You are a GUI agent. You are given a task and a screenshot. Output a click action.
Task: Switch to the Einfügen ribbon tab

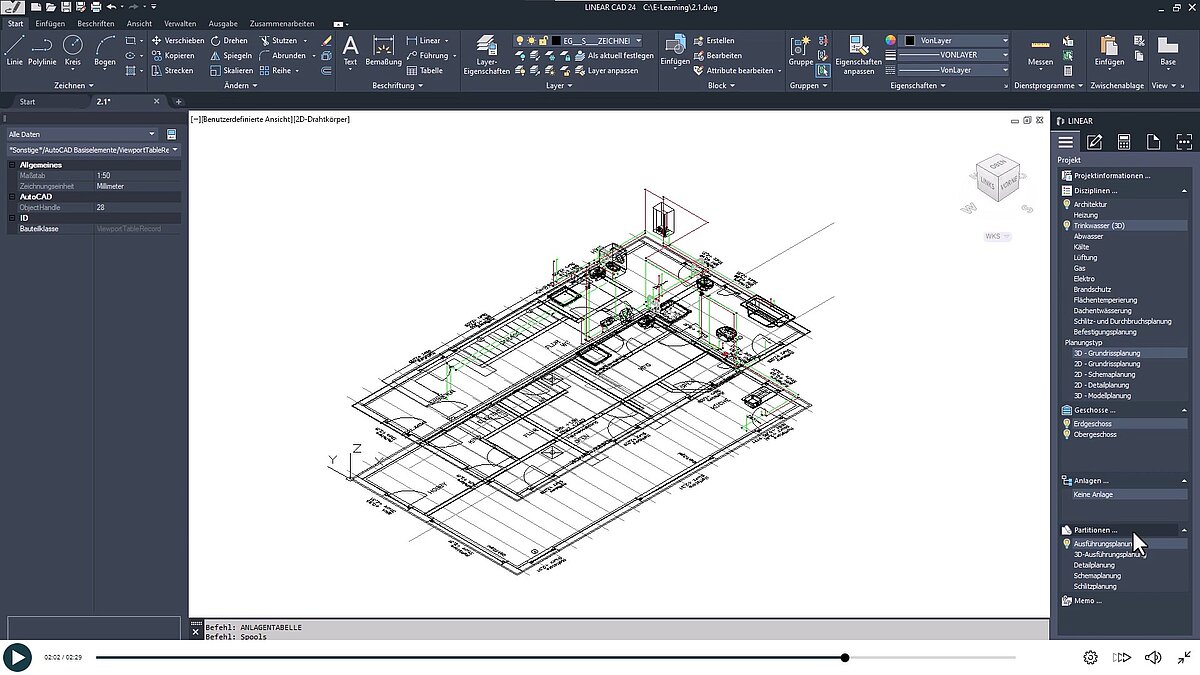click(x=49, y=22)
